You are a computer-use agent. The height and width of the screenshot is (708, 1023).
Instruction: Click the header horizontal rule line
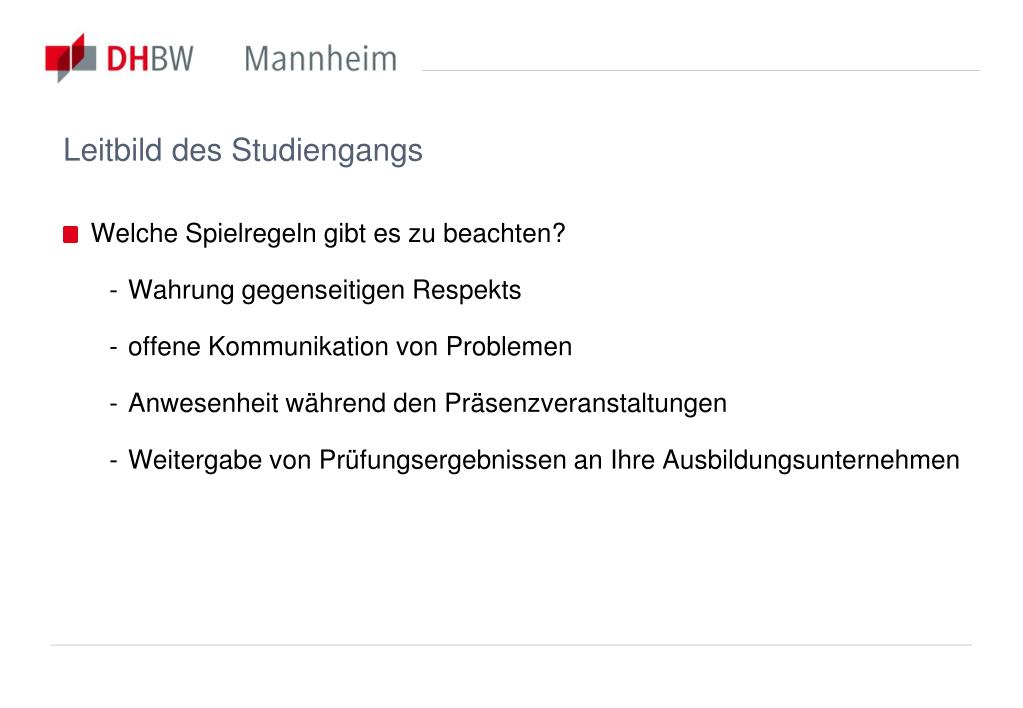(701, 70)
